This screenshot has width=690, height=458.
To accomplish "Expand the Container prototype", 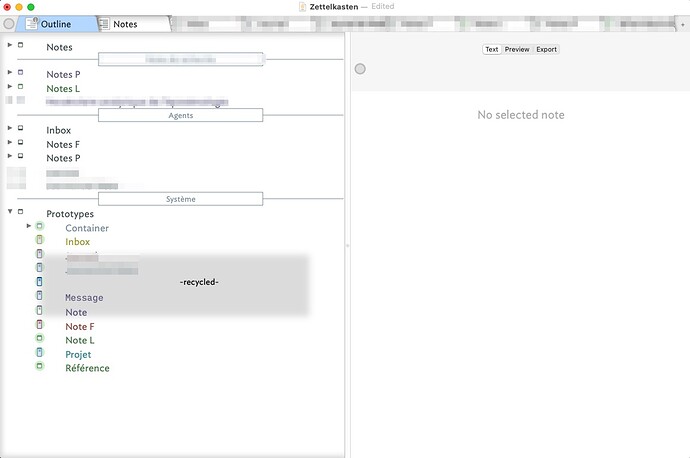I will point(29,226).
